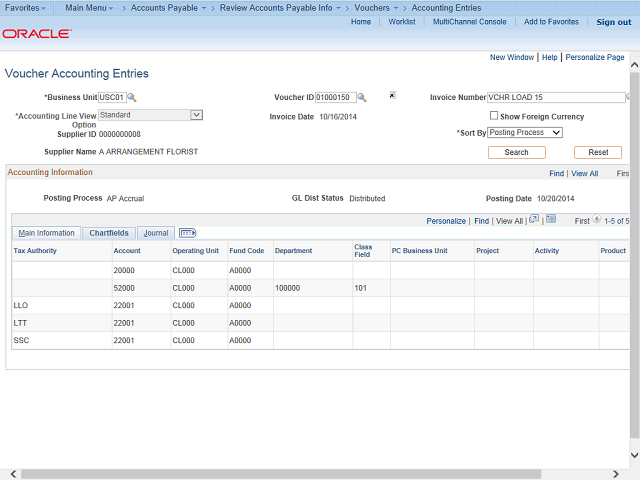
Task: Click the grid Zoom popup icon
Action: [534, 219]
